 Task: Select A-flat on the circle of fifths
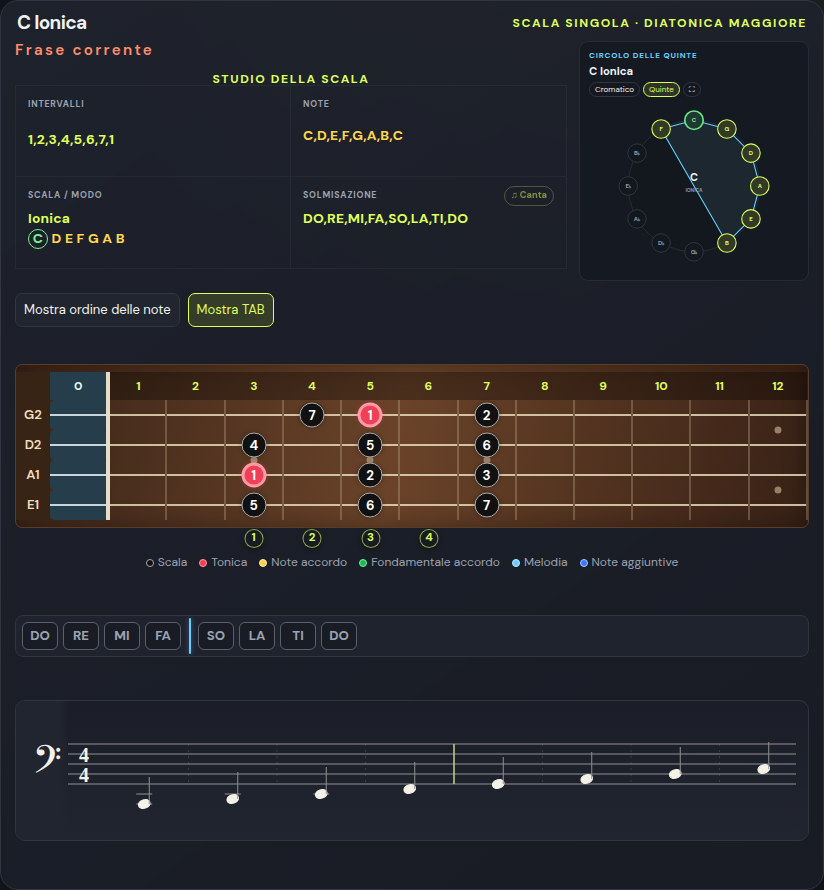pos(637,219)
